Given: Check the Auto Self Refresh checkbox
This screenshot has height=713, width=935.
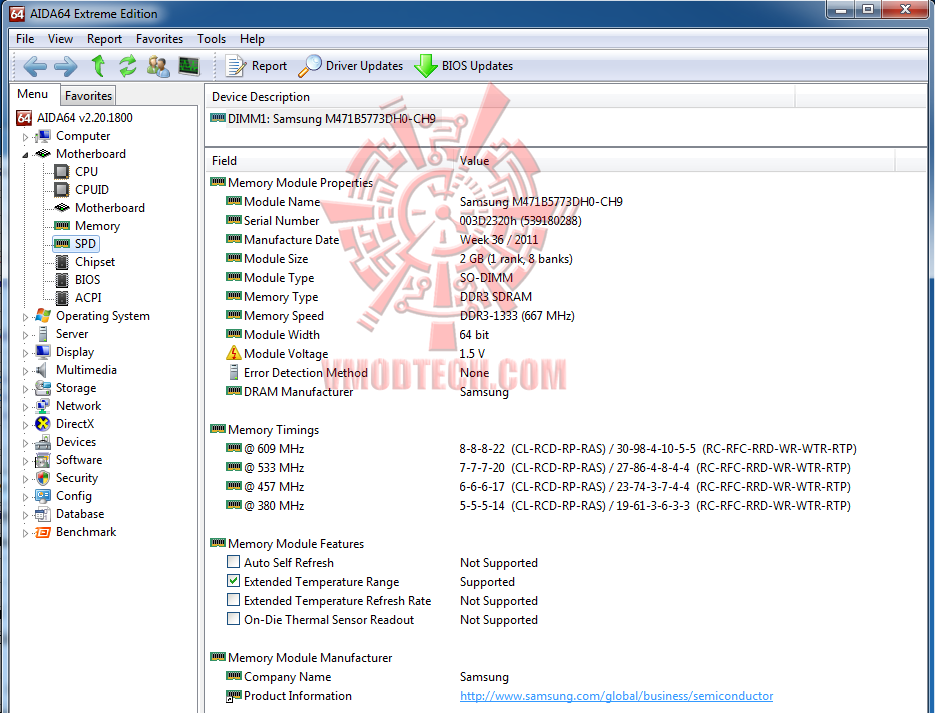Looking at the screenshot, I should click(x=234, y=562).
